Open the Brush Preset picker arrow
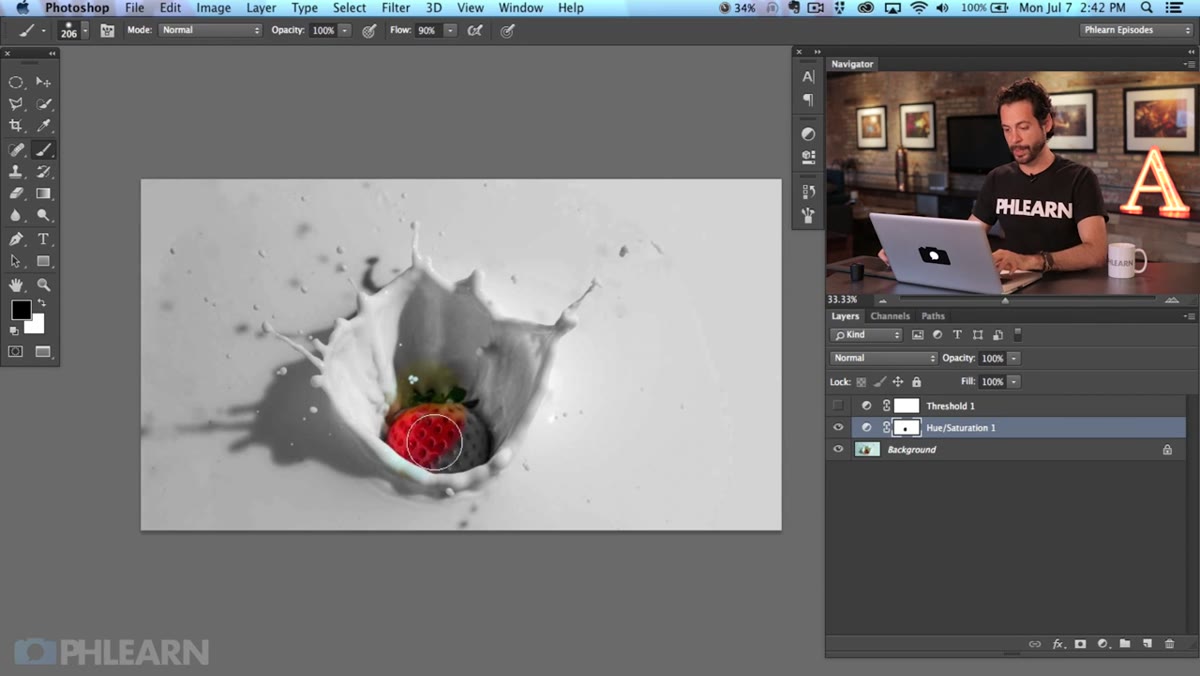The width and height of the screenshot is (1200, 676). [x=85, y=31]
